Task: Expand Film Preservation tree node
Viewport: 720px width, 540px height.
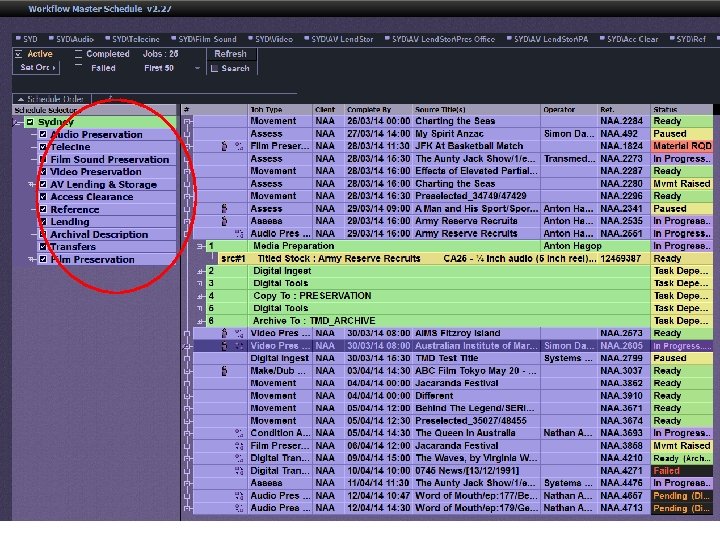Action: pyautogui.click(x=32, y=259)
